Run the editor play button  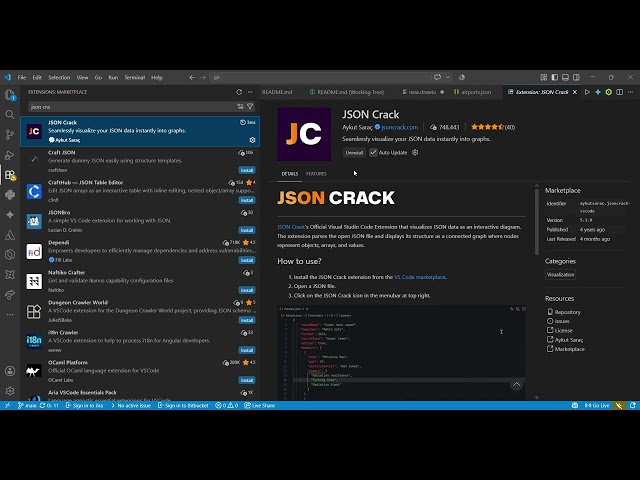point(587,92)
